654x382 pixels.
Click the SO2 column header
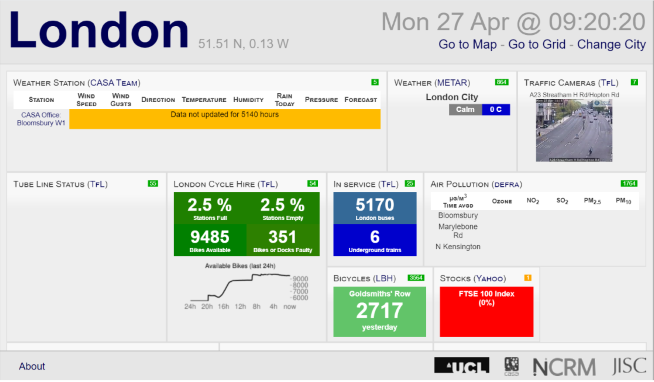pyautogui.click(x=562, y=201)
